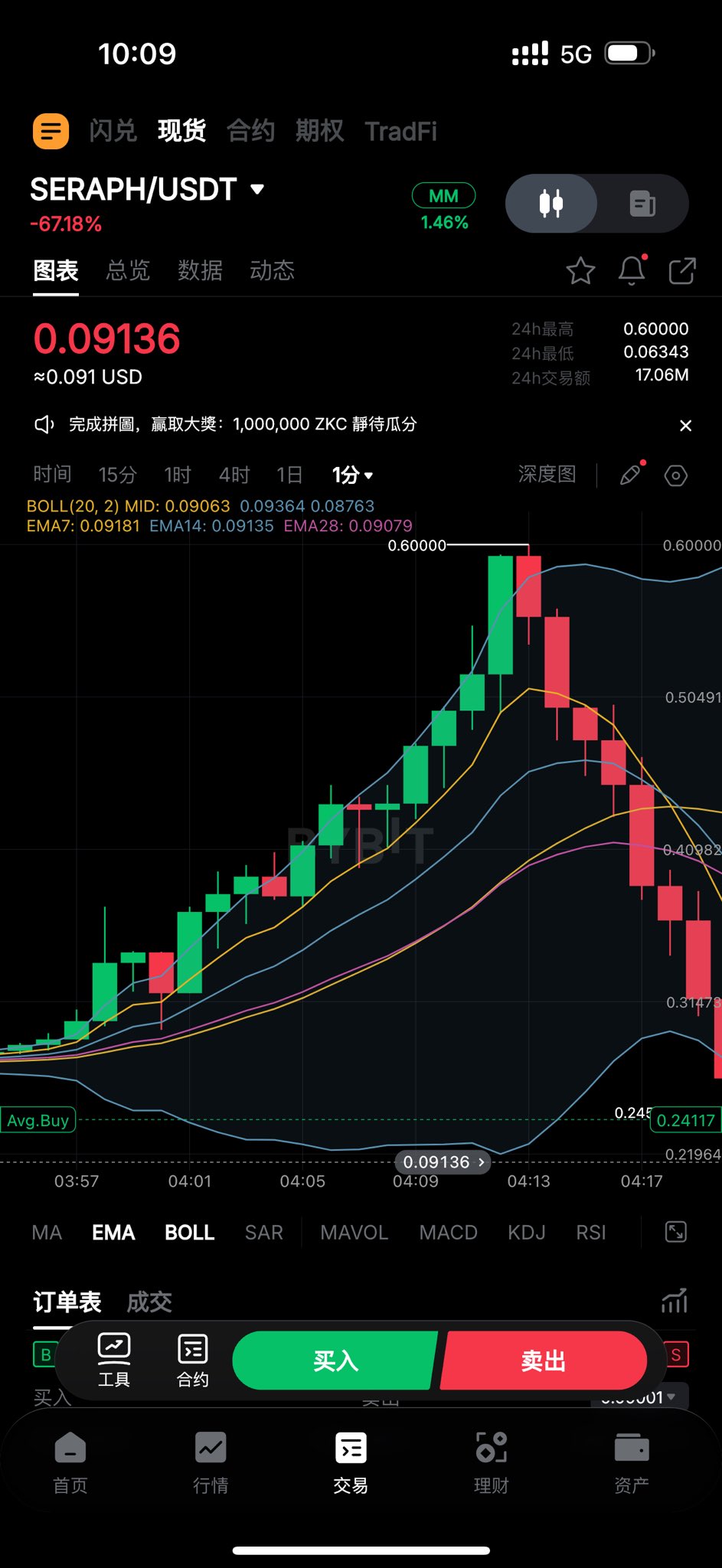Open the 期权 options tab

(319, 131)
